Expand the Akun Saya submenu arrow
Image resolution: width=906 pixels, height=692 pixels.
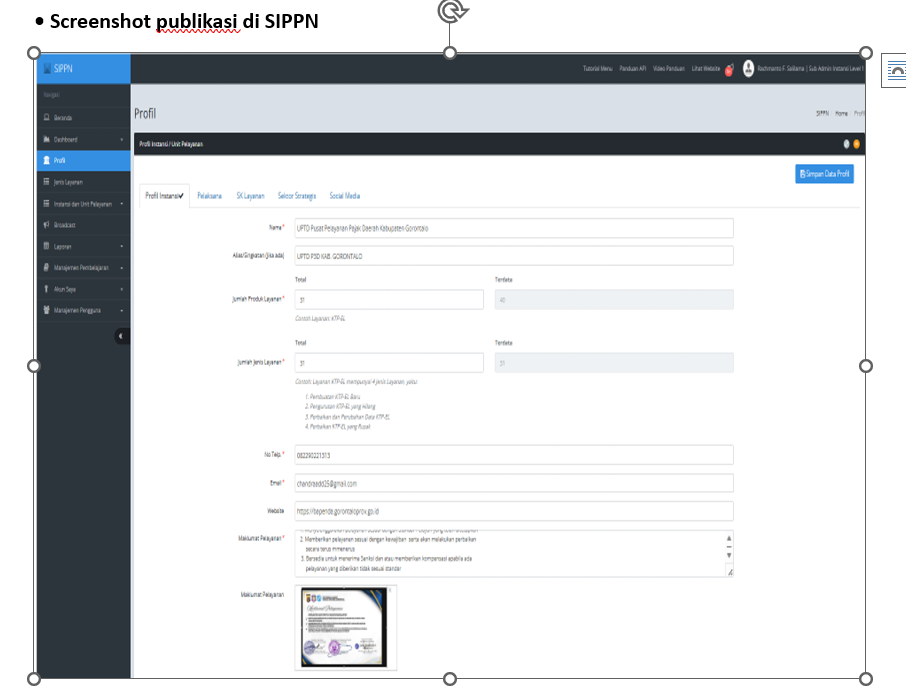121,289
